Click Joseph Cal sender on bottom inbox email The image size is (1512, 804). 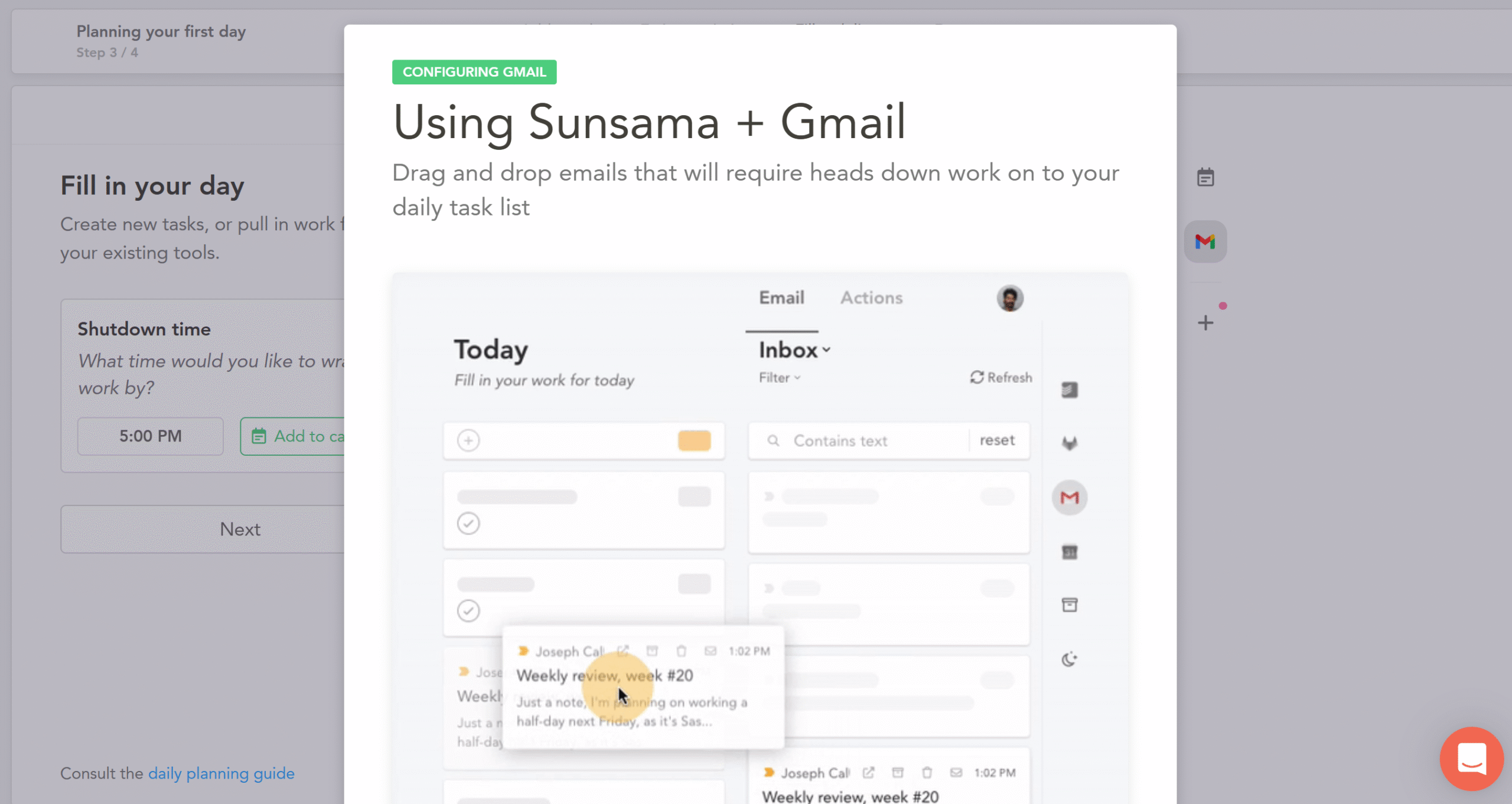(815, 773)
